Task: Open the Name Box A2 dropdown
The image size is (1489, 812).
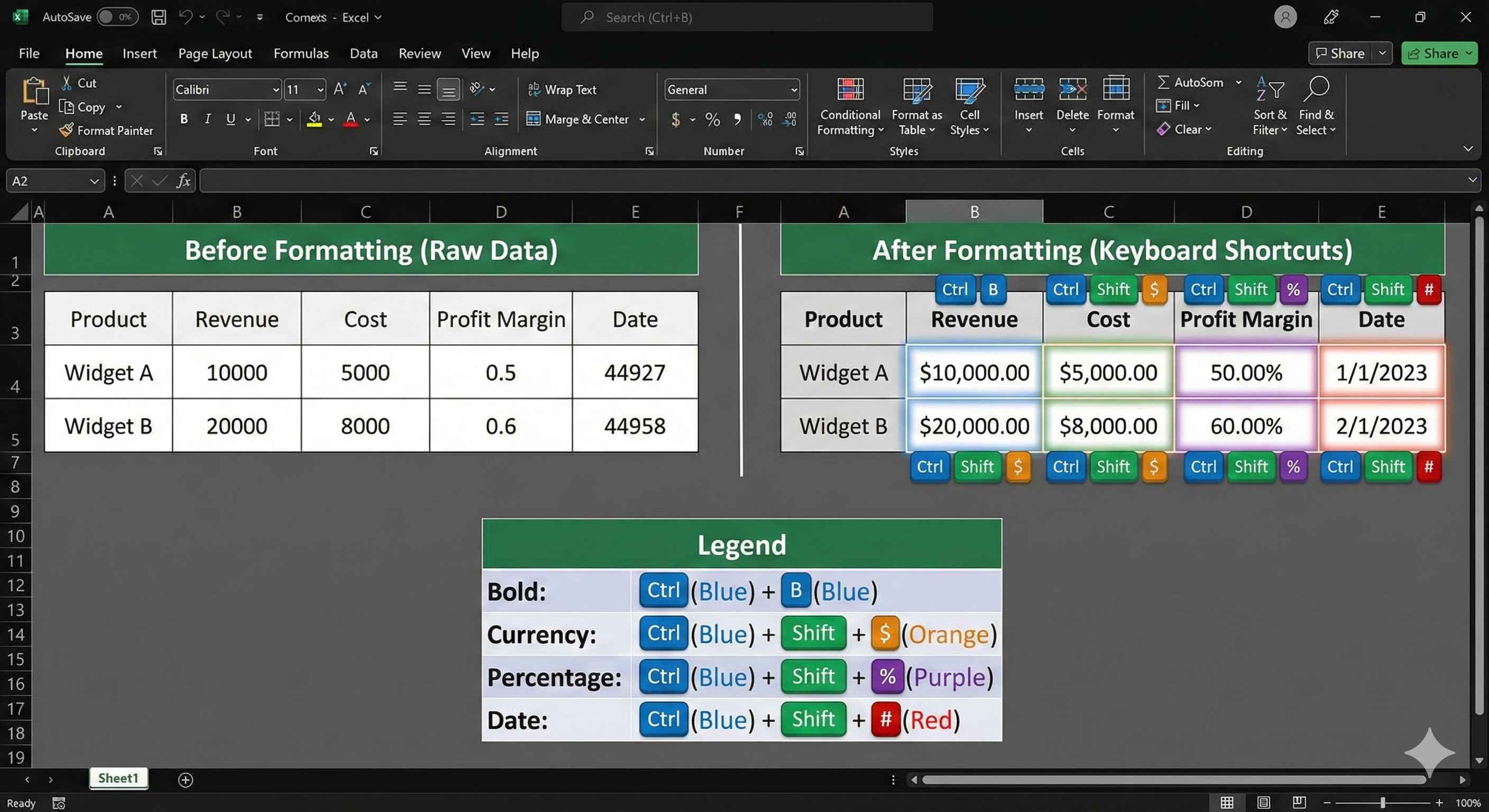Action: 94,181
